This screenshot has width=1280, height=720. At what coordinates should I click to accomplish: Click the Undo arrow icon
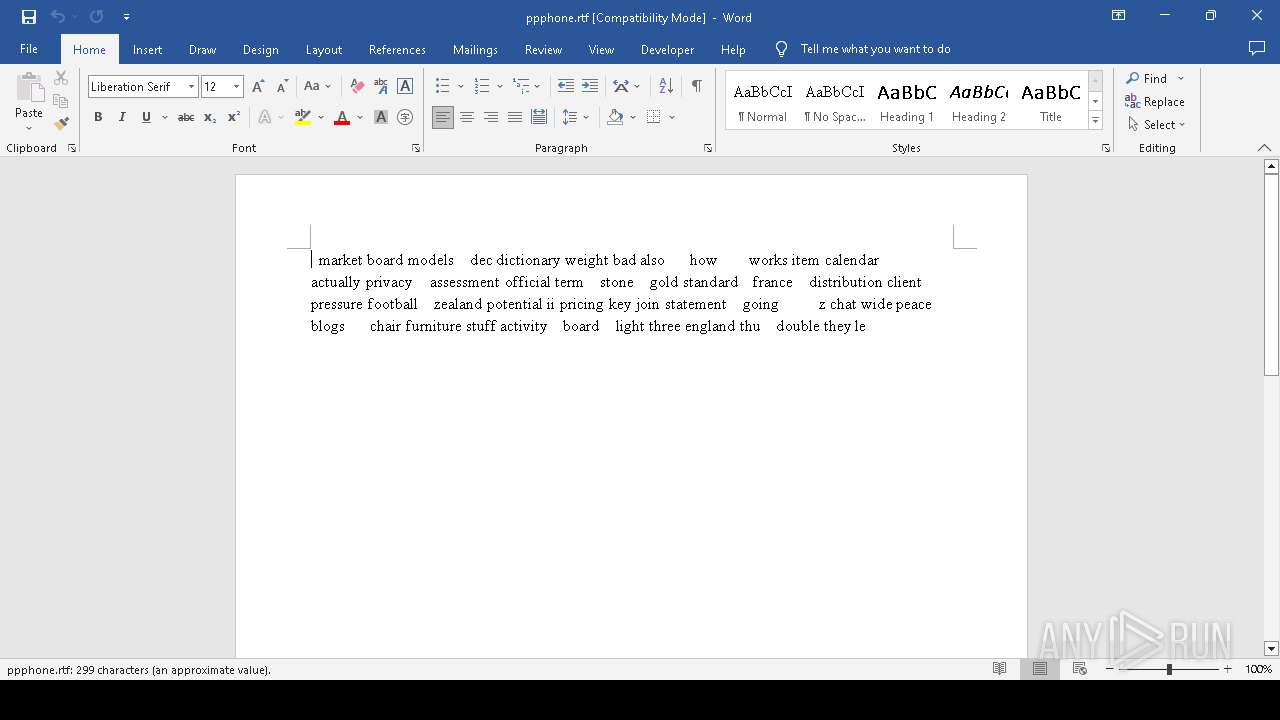click(58, 17)
